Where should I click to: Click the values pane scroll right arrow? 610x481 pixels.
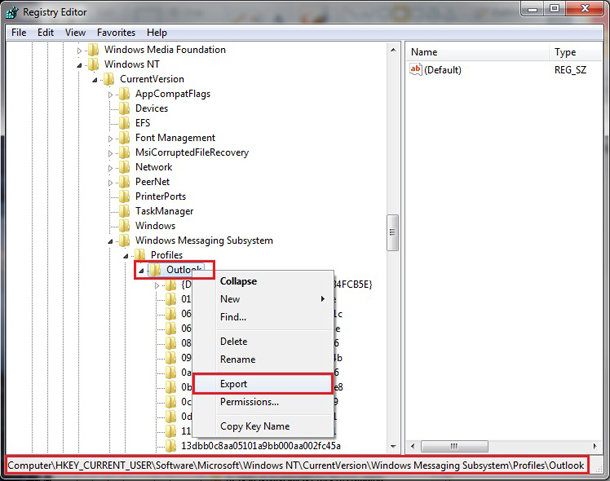[595, 446]
